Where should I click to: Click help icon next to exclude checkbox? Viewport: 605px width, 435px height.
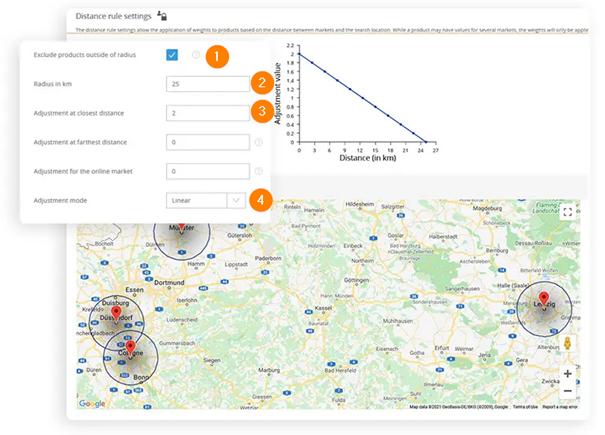(x=196, y=55)
